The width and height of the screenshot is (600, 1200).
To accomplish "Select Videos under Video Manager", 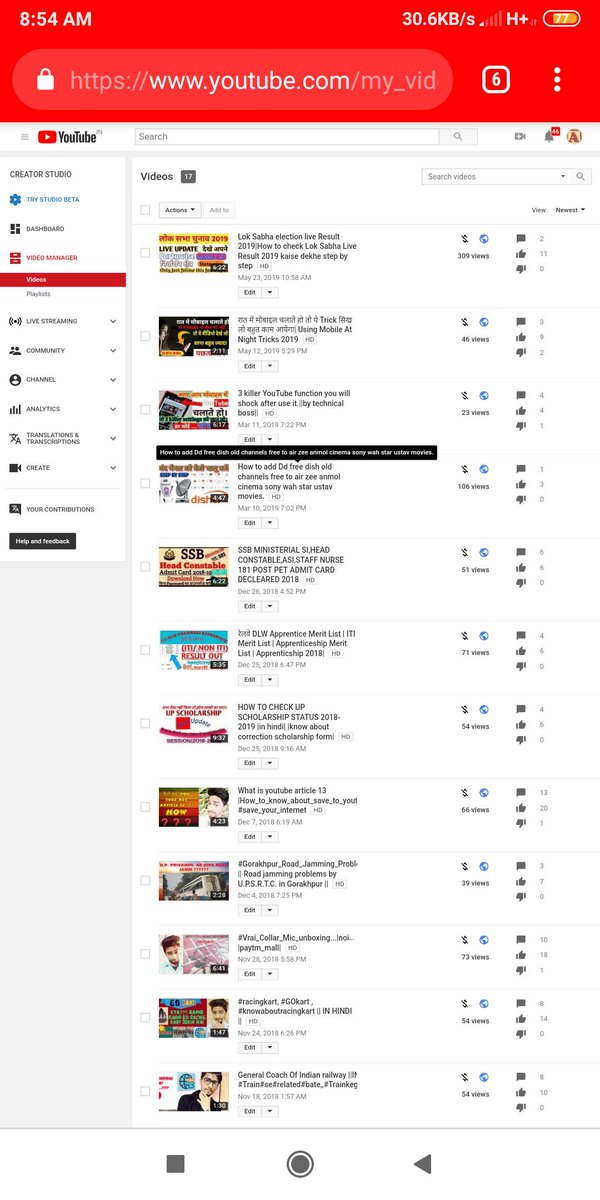I will click(x=63, y=280).
